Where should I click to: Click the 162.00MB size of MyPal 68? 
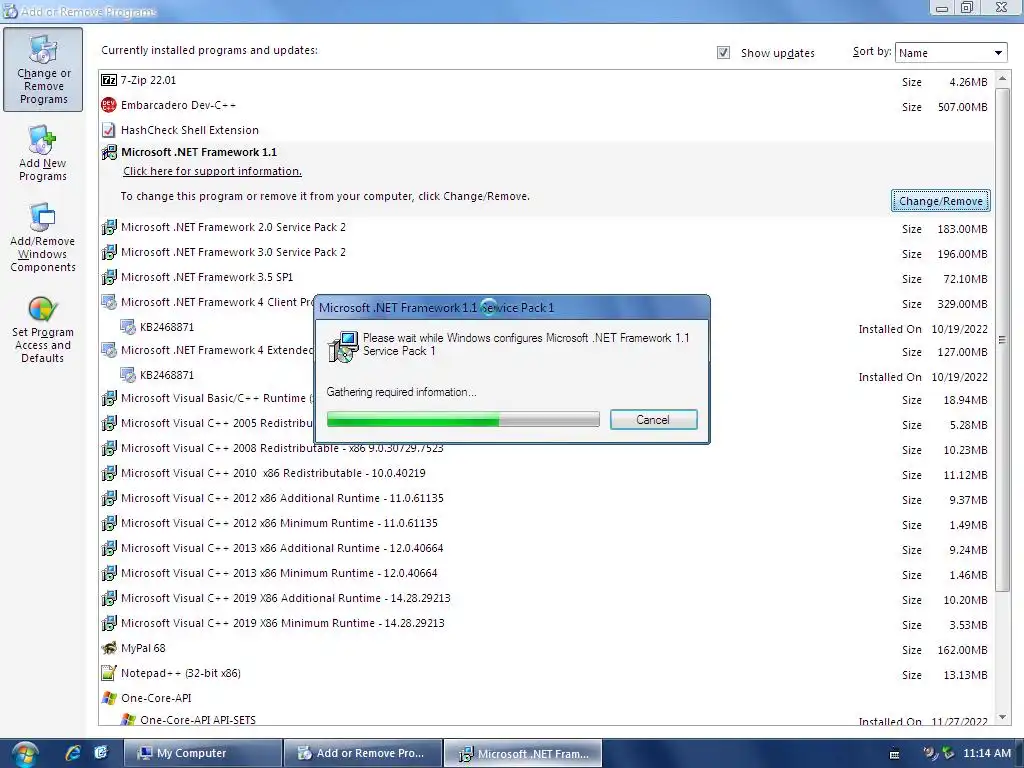[963, 650]
